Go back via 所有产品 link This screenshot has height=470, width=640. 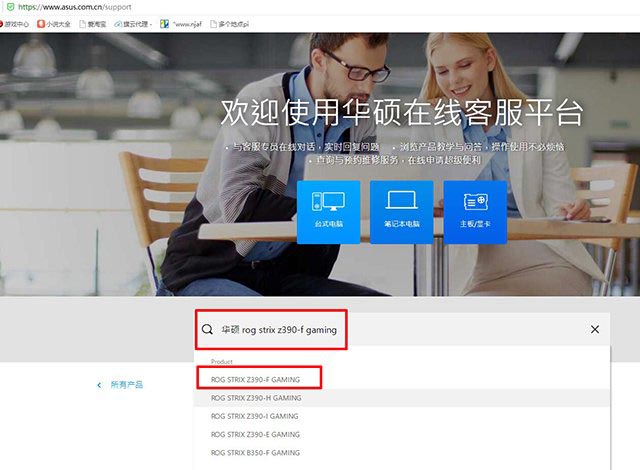point(127,385)
